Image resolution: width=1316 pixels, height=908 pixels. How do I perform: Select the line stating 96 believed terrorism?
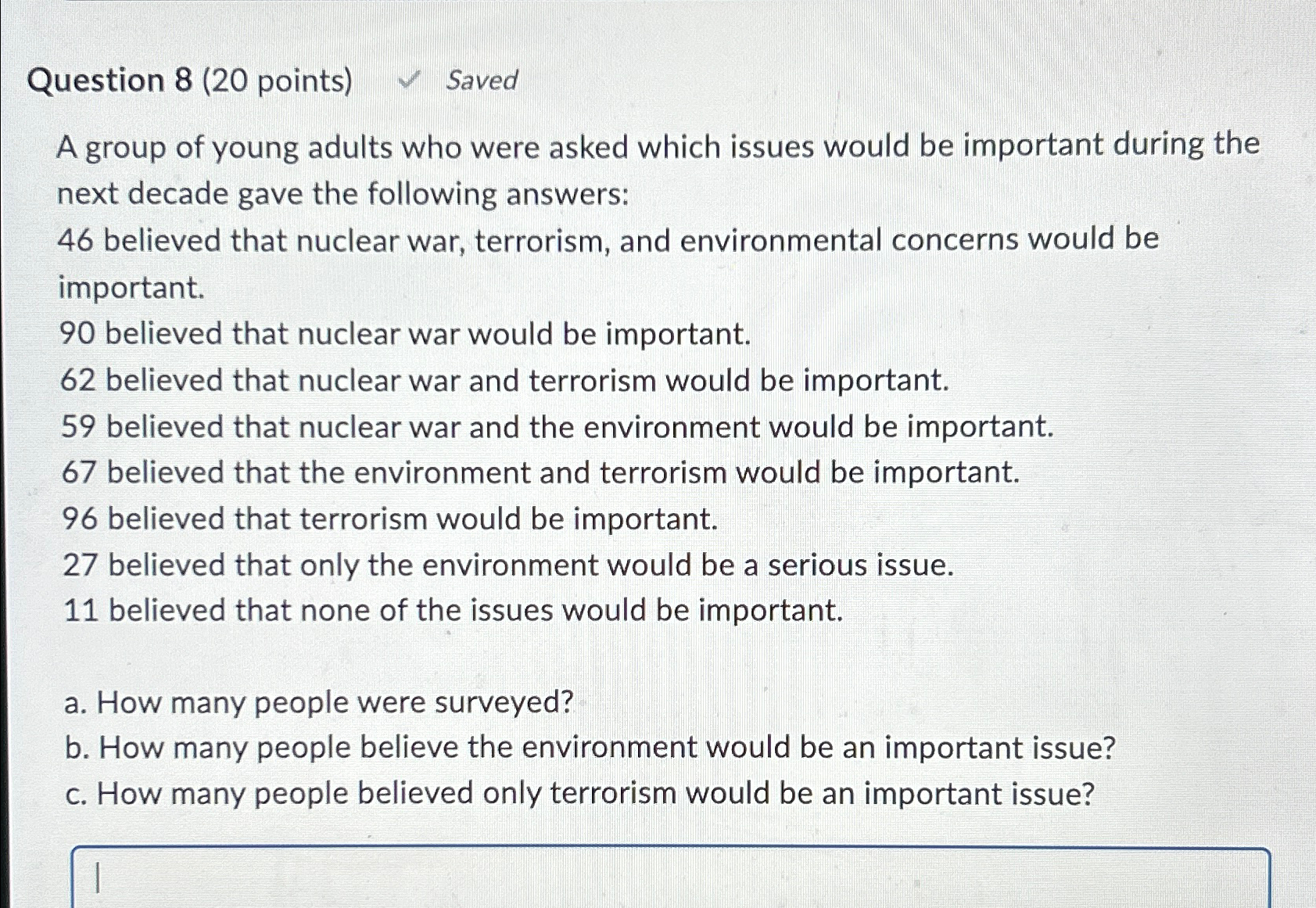pos(389,518)
